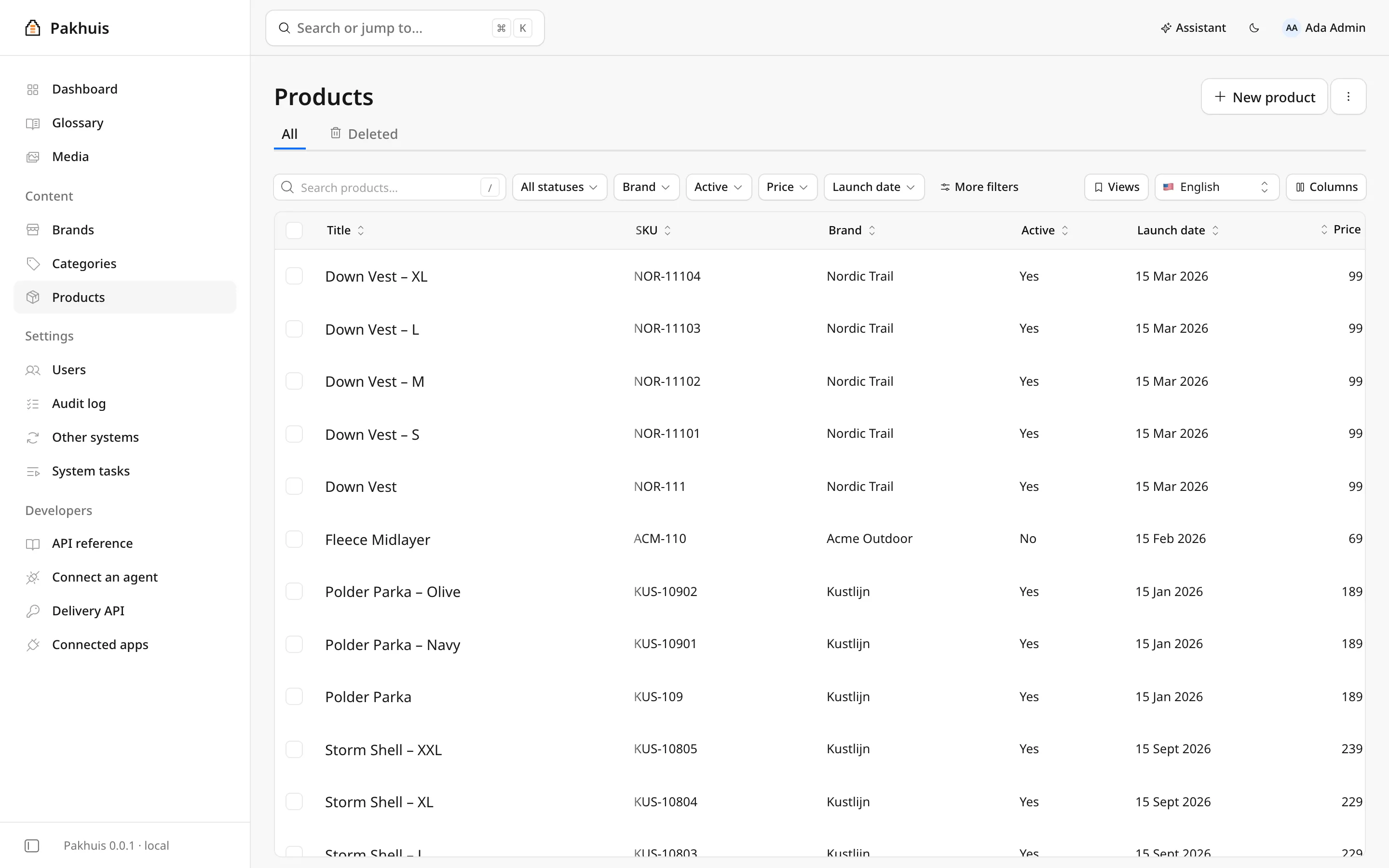1389x868 pixels.
Task: Click the Audit log list icon
Action: [33, 404]
